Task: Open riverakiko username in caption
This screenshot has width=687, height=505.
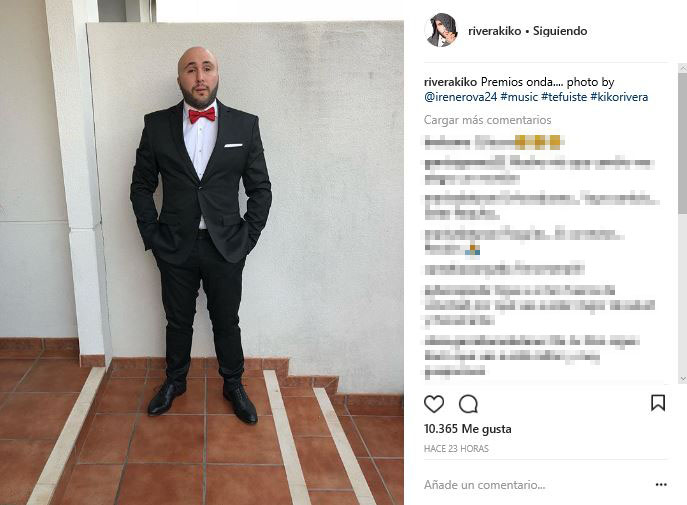Action: click(450, 82)
